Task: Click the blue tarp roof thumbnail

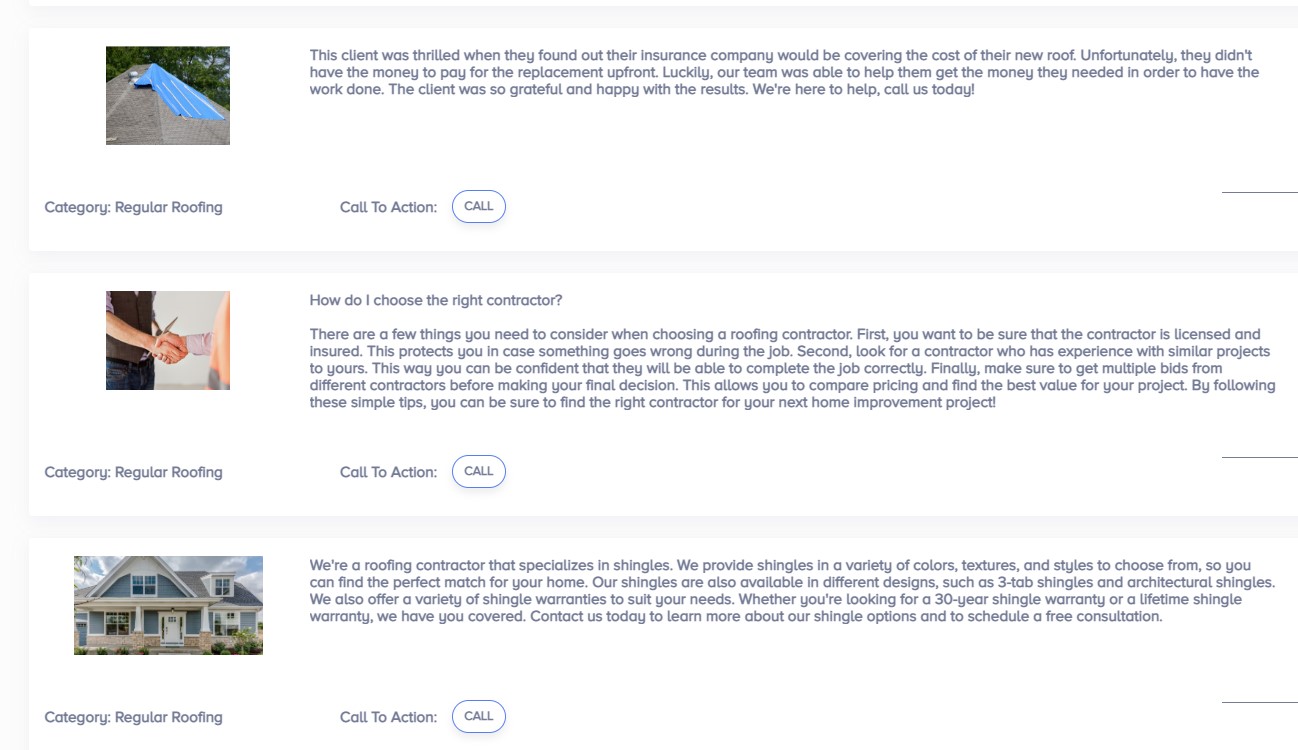Action: pos(168,96)
